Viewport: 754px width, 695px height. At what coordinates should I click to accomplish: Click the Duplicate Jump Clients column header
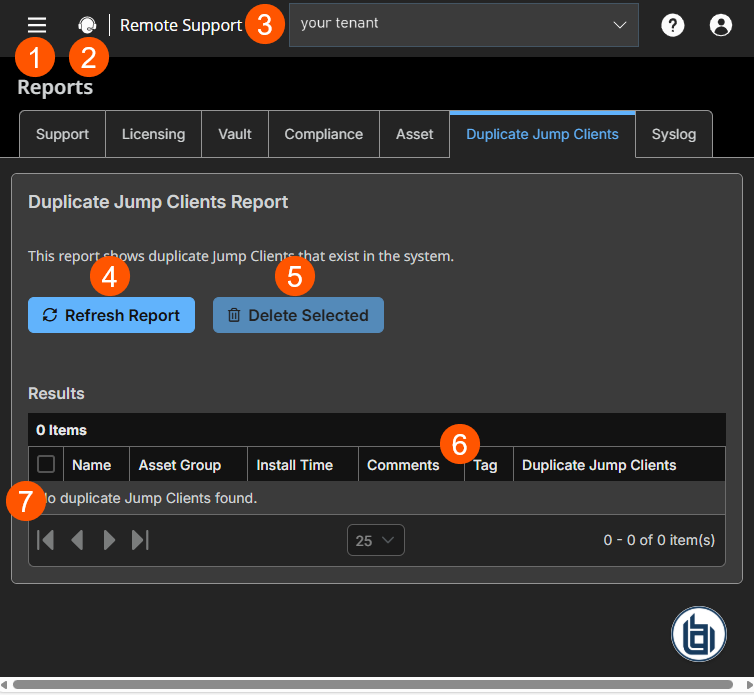619,465
